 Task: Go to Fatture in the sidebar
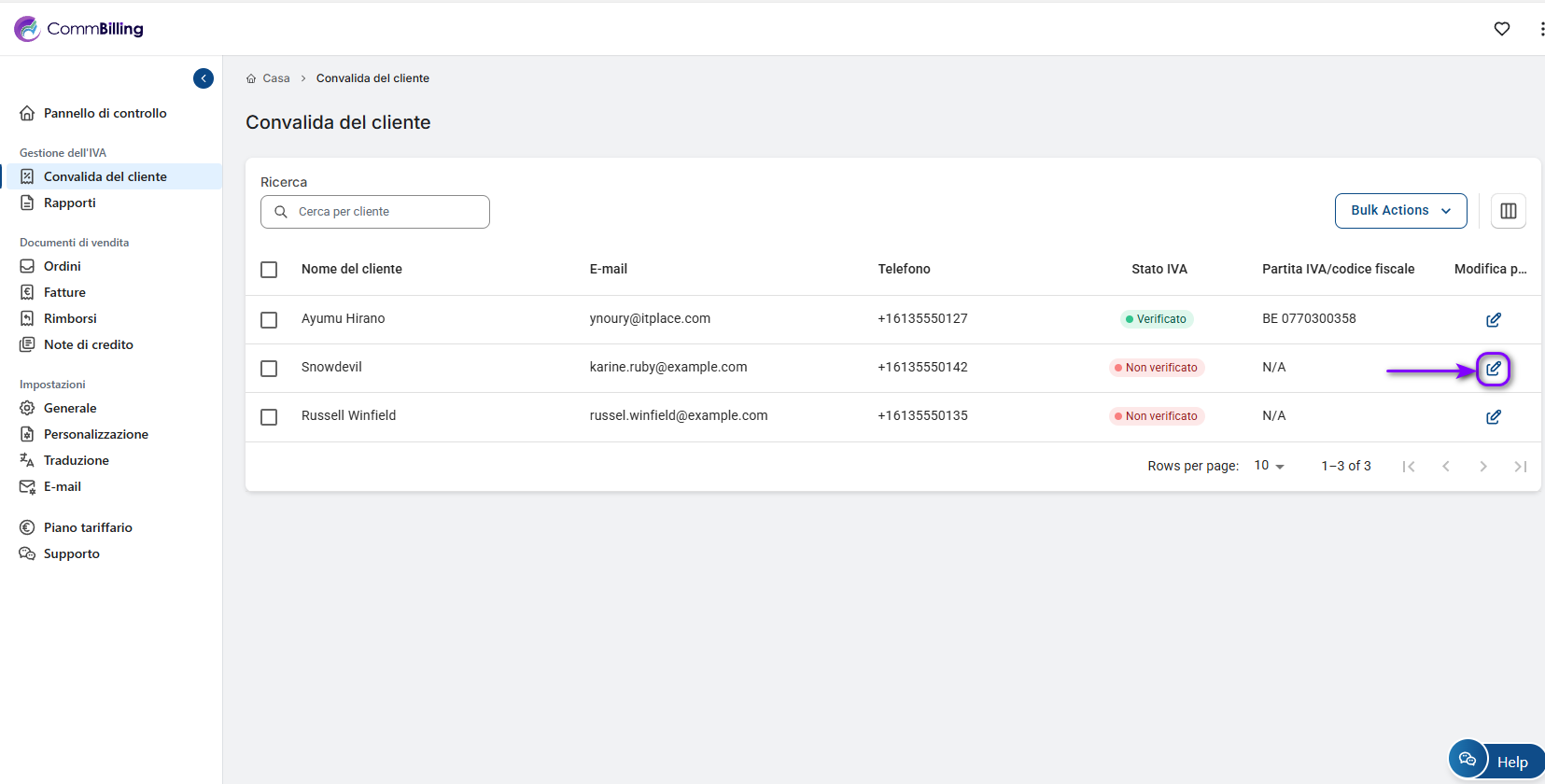pos(64,292)
